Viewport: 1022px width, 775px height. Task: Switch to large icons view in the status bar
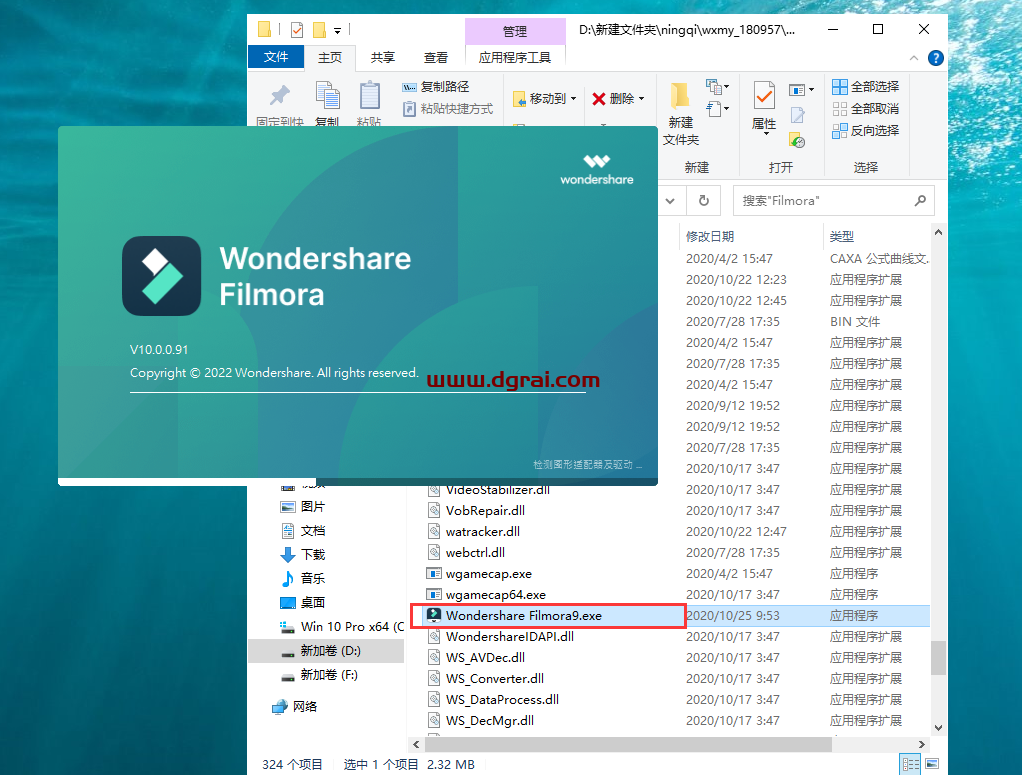click(932, 764)
